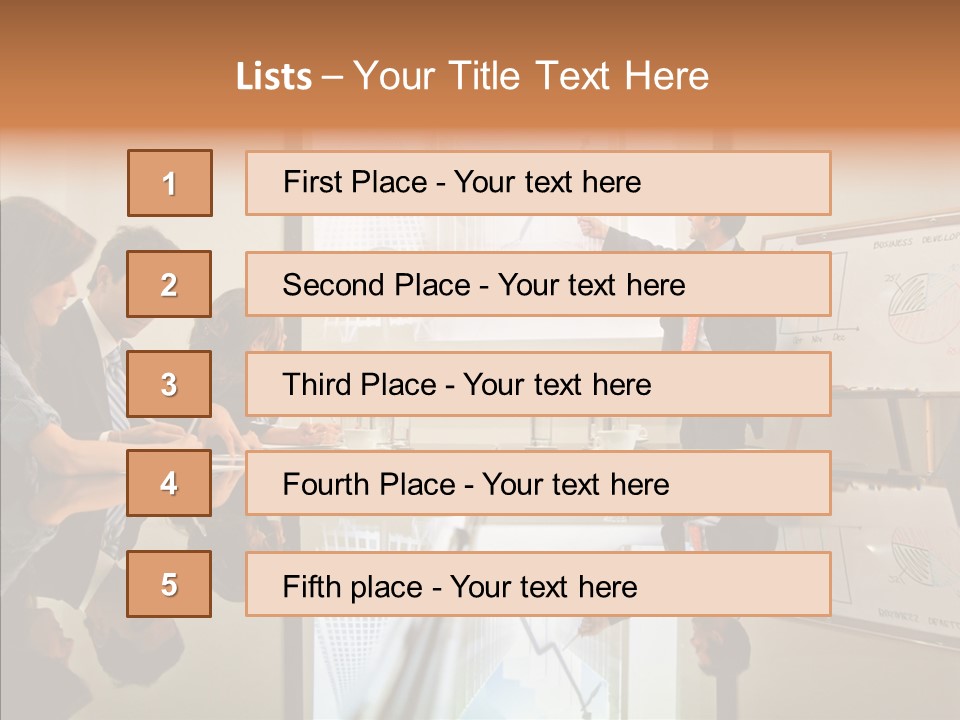Select the Fourth Place text bar

538,484
